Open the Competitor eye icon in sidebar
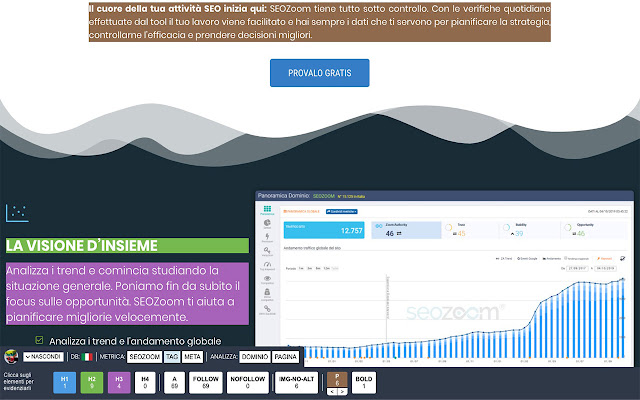 (267, 279)
